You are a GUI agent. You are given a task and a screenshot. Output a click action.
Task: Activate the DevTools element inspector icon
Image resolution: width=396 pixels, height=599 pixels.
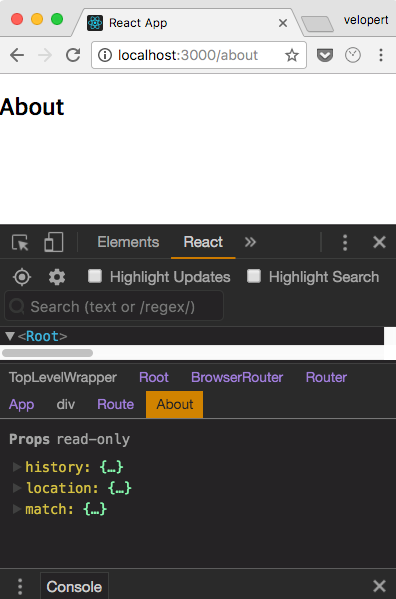coord(20,242)
